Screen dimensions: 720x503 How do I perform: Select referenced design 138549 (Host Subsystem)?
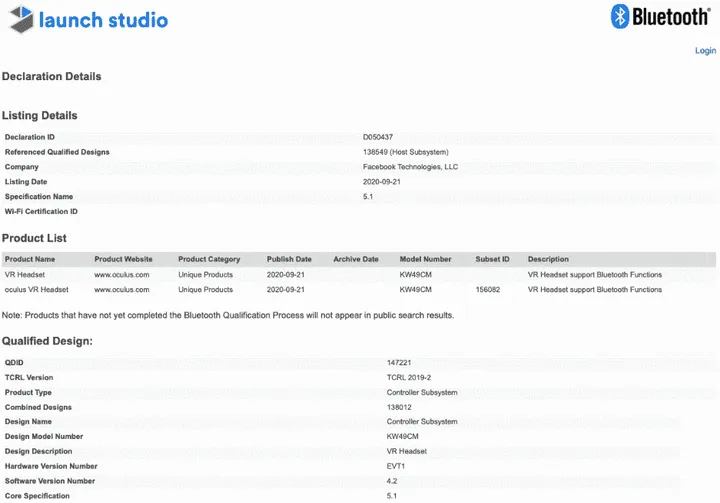click(405, 152)
